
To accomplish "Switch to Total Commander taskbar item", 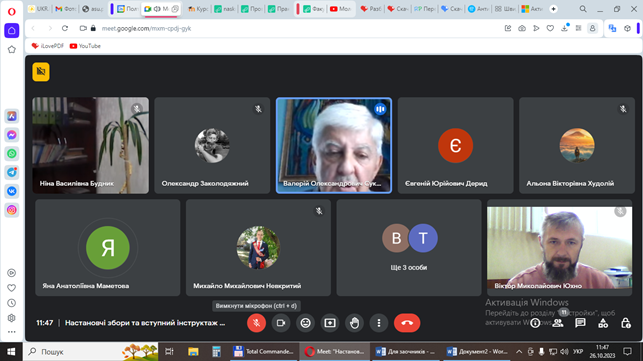I will coord(264,352).
